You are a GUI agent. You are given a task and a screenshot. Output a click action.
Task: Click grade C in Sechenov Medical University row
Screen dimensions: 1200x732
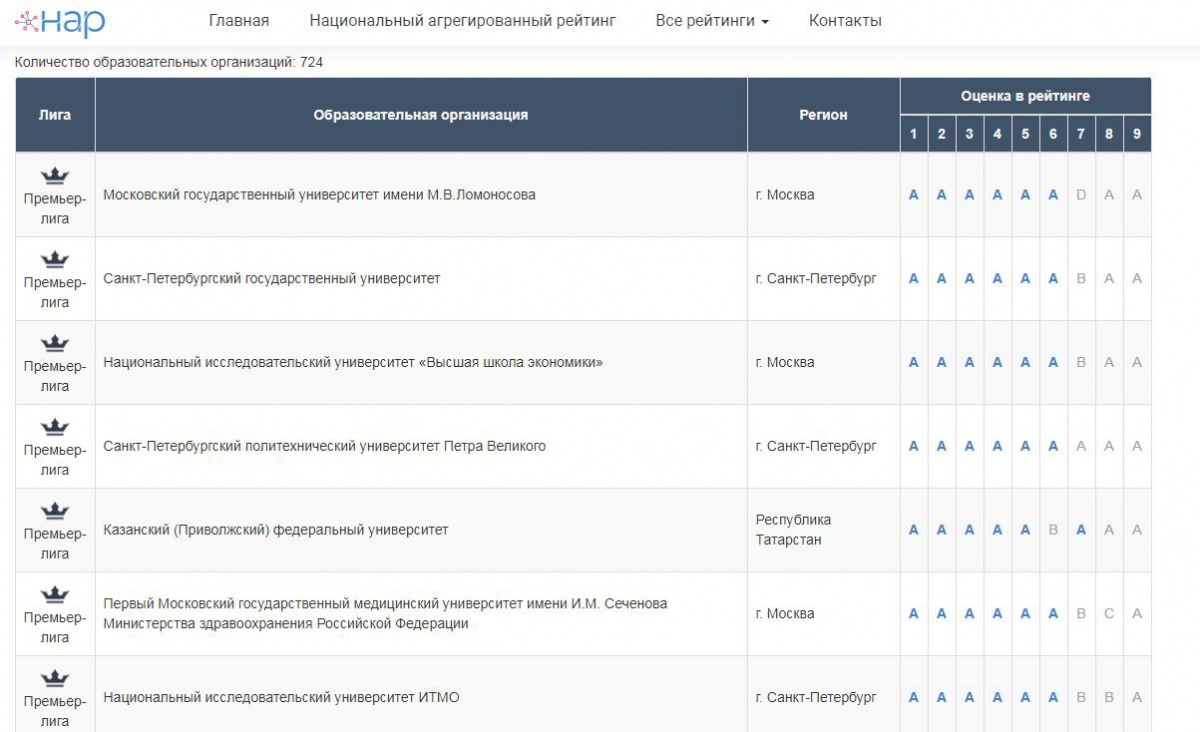[x=1109, y=614]
